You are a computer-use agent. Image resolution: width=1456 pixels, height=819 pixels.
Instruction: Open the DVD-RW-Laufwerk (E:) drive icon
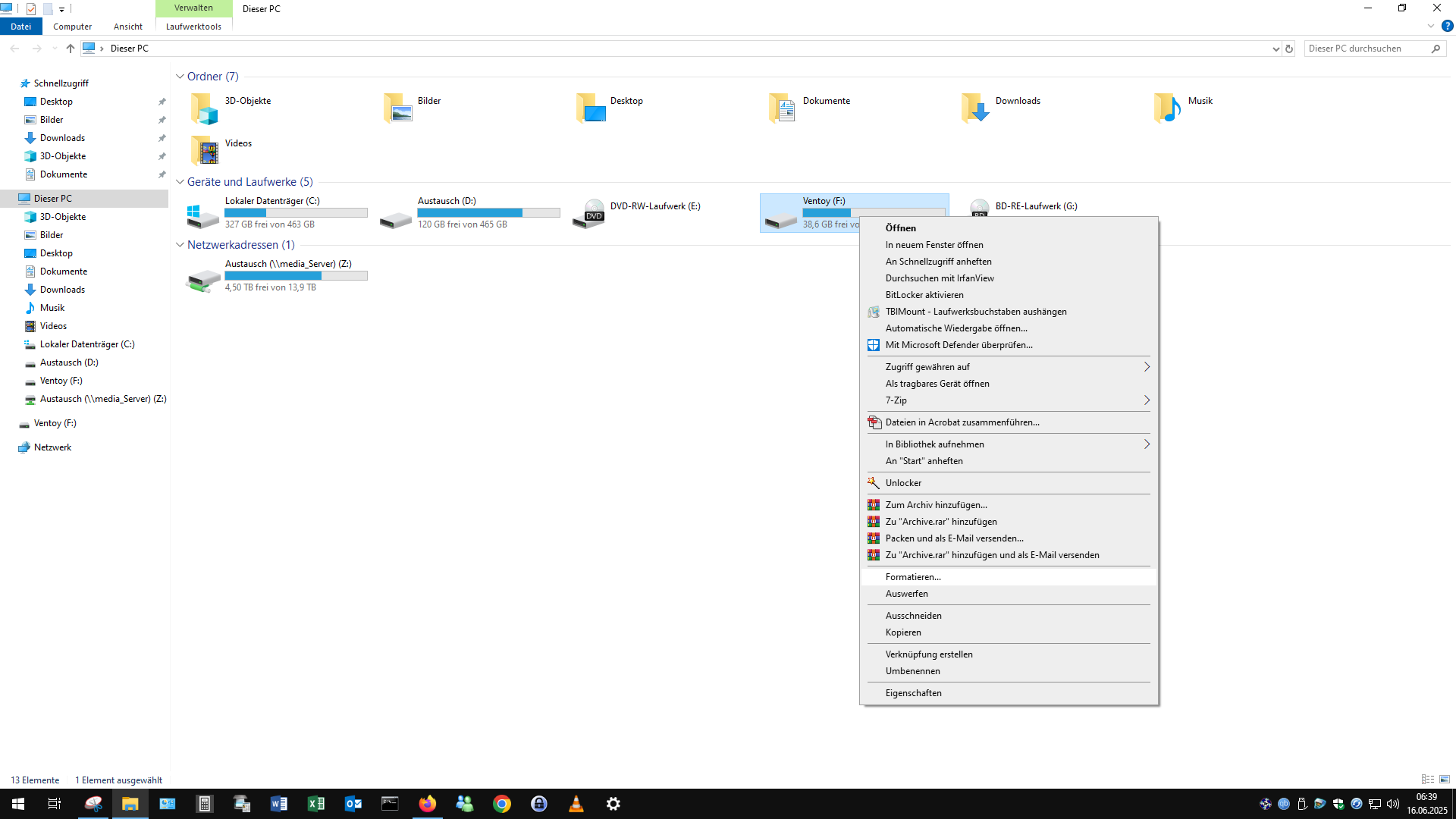click(x=588, y=215)
